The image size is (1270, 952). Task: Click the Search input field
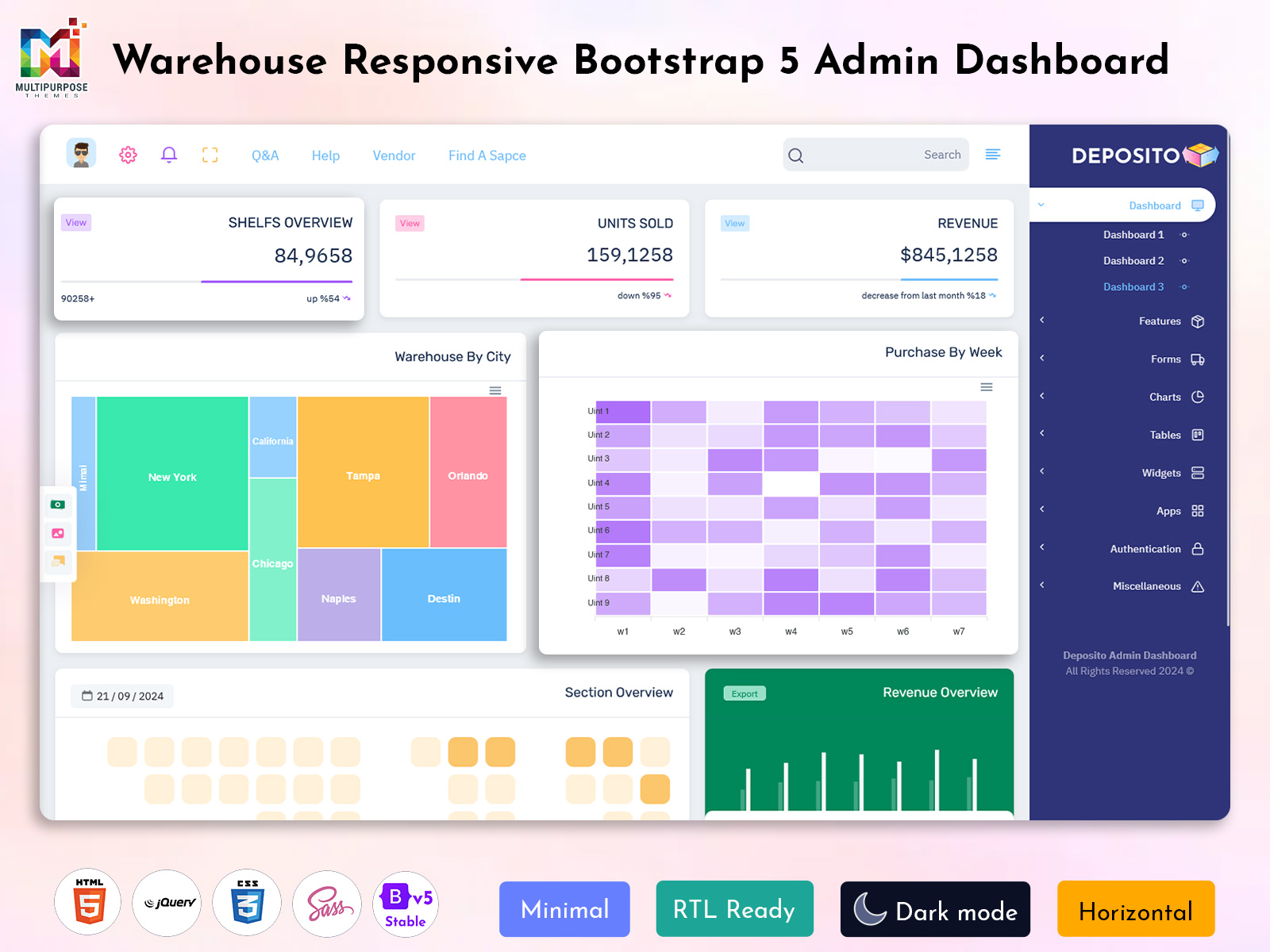(x=876, y=155)
